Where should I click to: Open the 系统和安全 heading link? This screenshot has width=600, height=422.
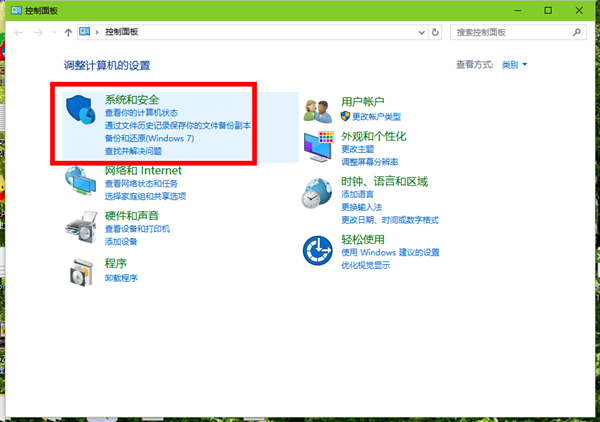pos(132,99)
